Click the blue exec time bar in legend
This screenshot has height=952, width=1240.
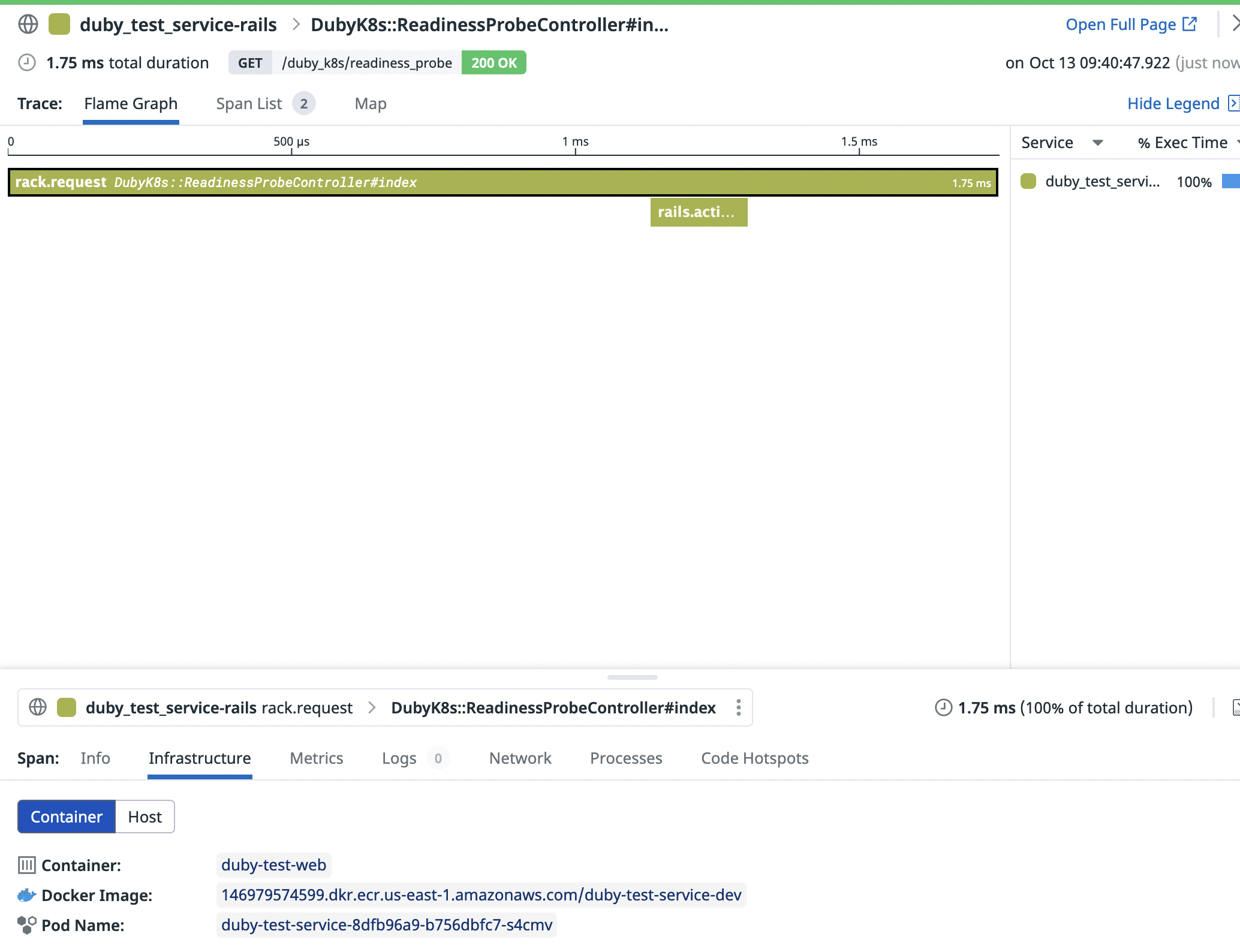click(1231, 181)
